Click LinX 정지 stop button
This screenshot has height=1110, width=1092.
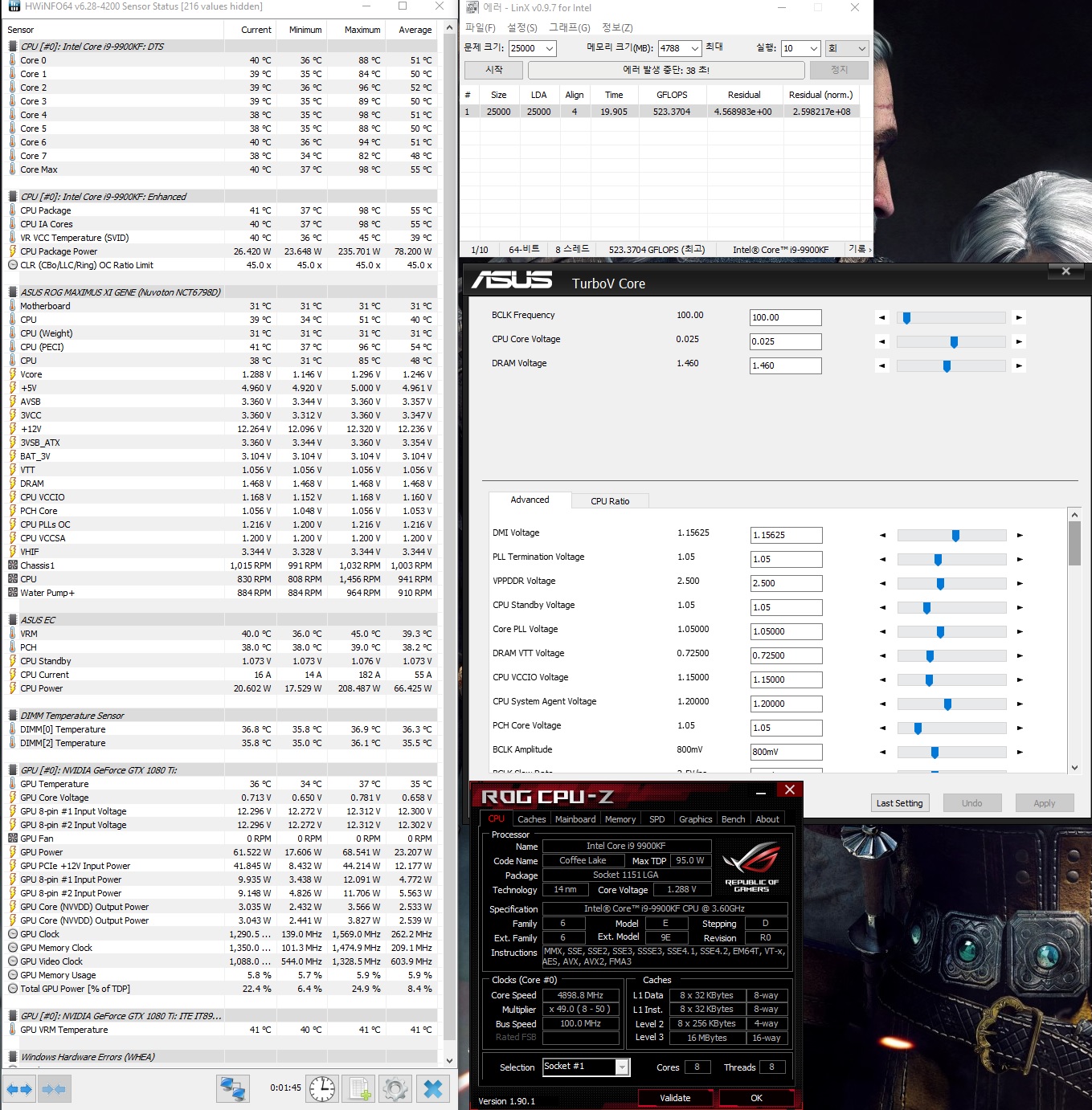point(839,70)
